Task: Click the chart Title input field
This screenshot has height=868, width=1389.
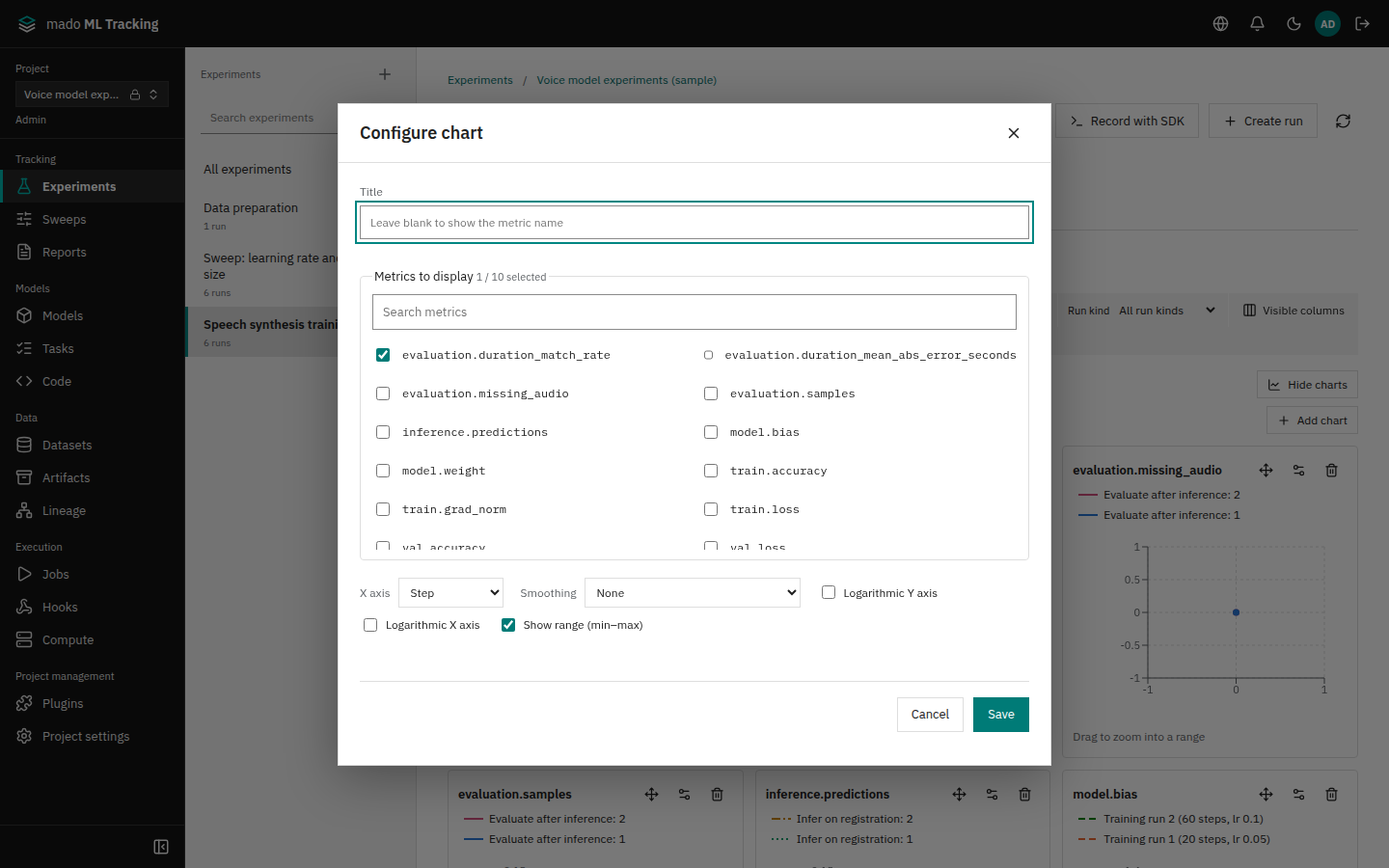Action: [x=694, y=223]
